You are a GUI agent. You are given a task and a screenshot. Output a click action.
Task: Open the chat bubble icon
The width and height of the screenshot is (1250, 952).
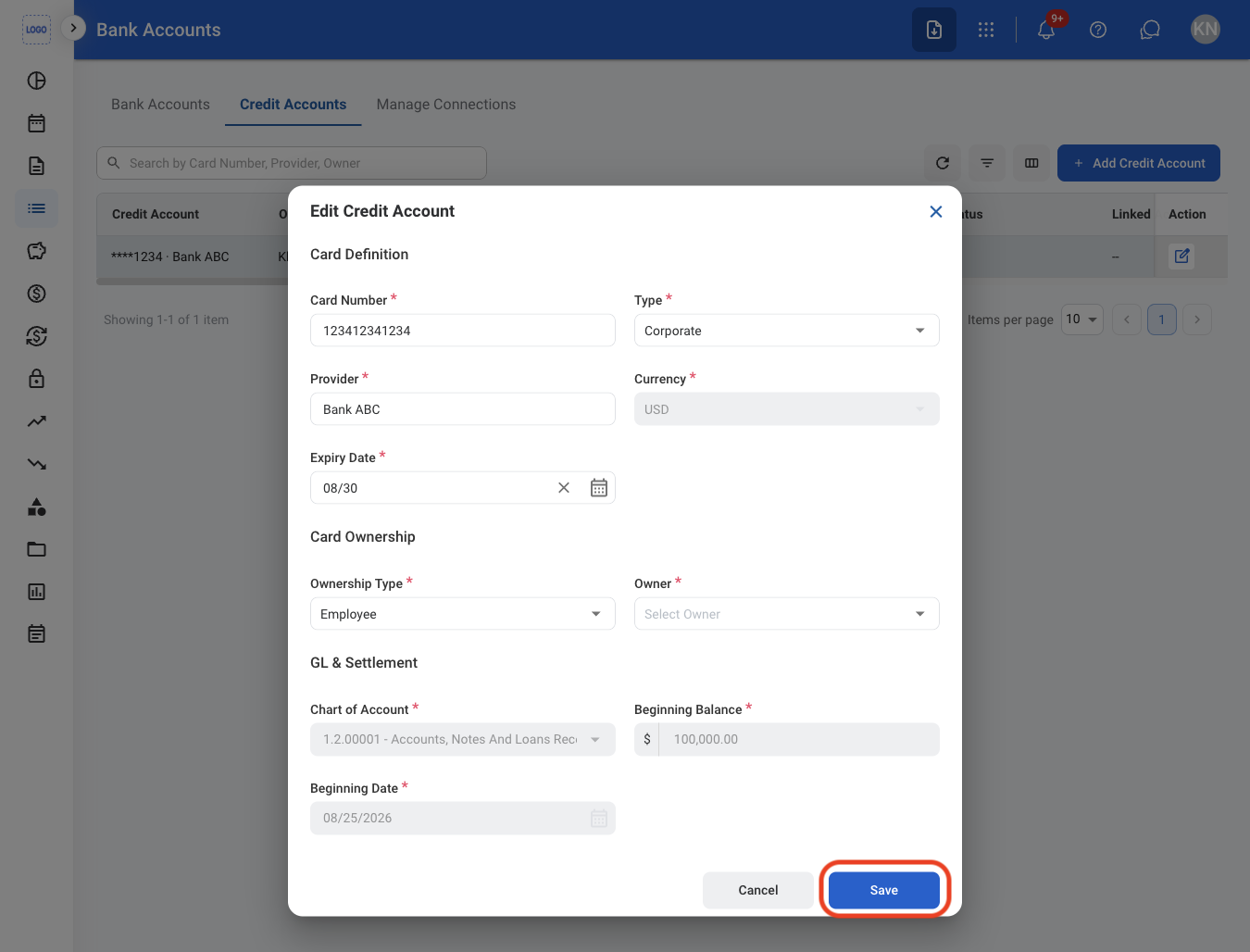(1150, 30)
